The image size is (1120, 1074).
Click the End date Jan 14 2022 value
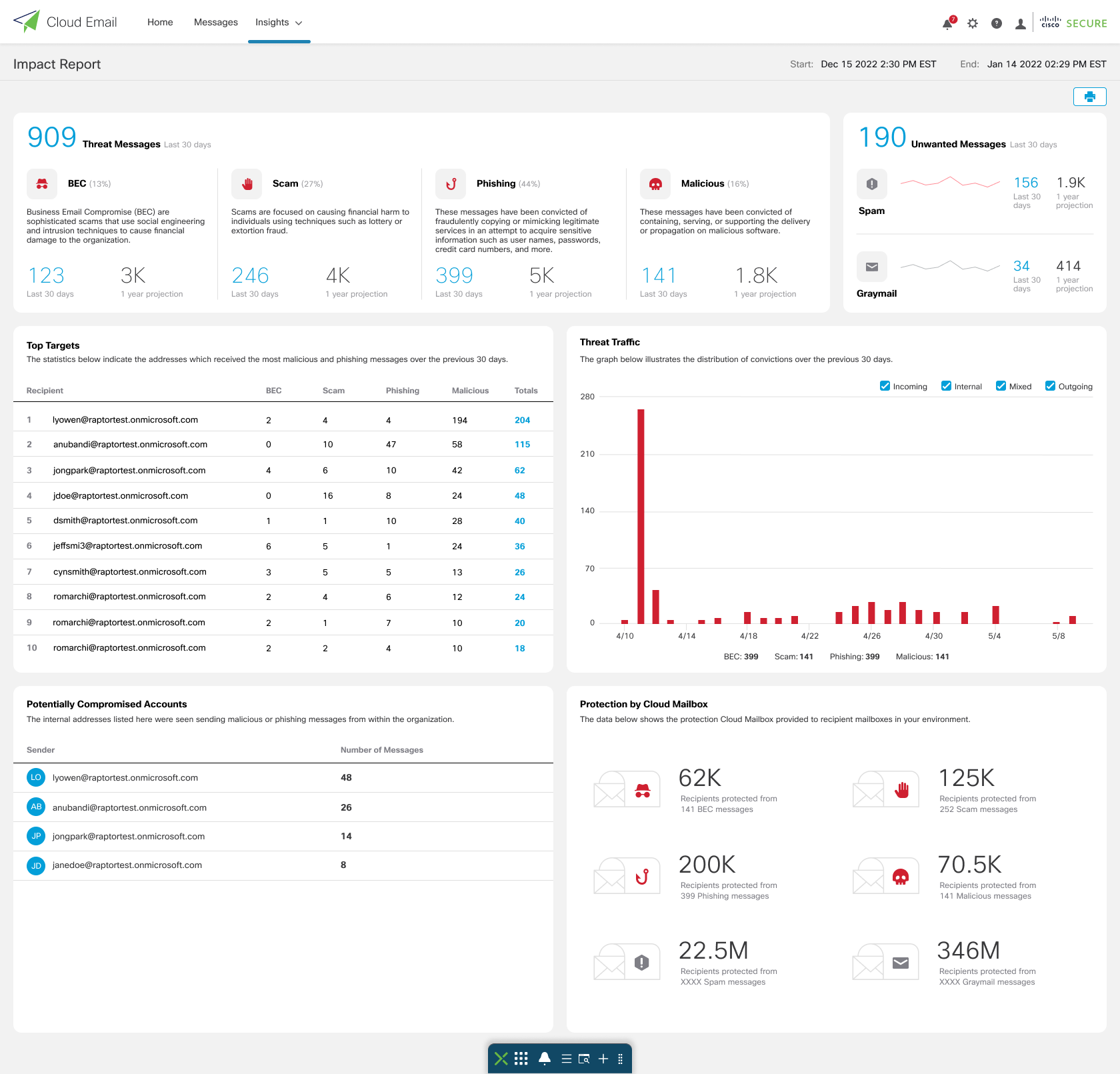[x=1047, y=64]
